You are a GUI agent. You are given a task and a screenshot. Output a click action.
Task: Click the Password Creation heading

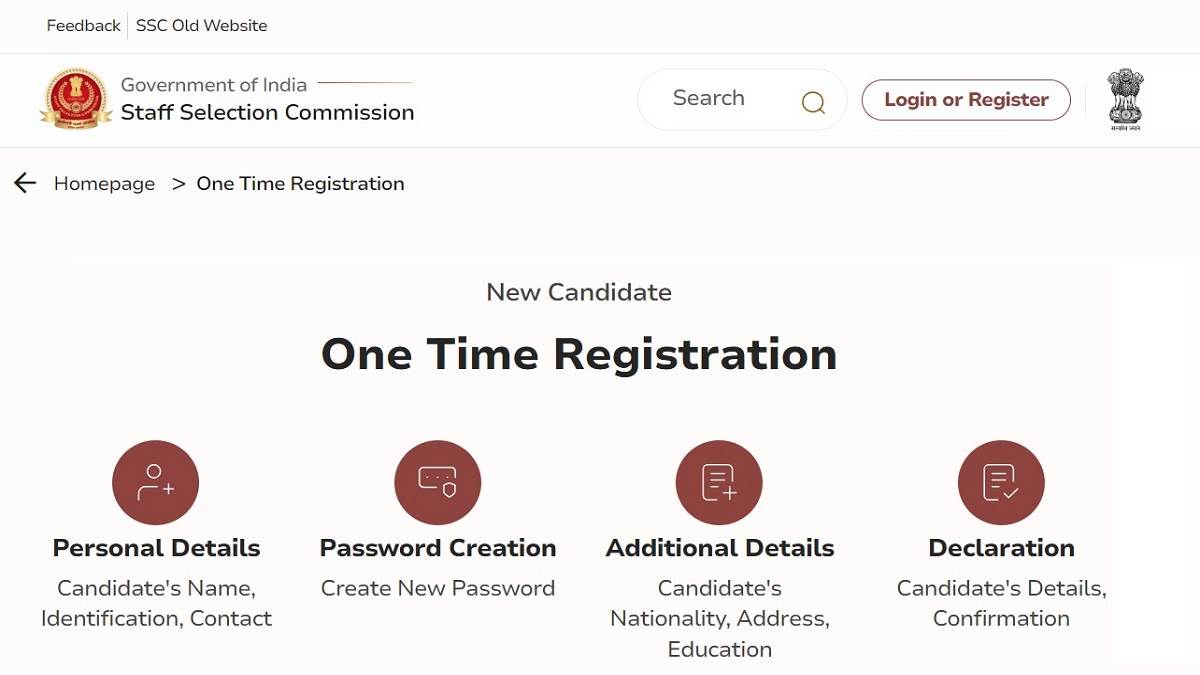coord(438,548)
